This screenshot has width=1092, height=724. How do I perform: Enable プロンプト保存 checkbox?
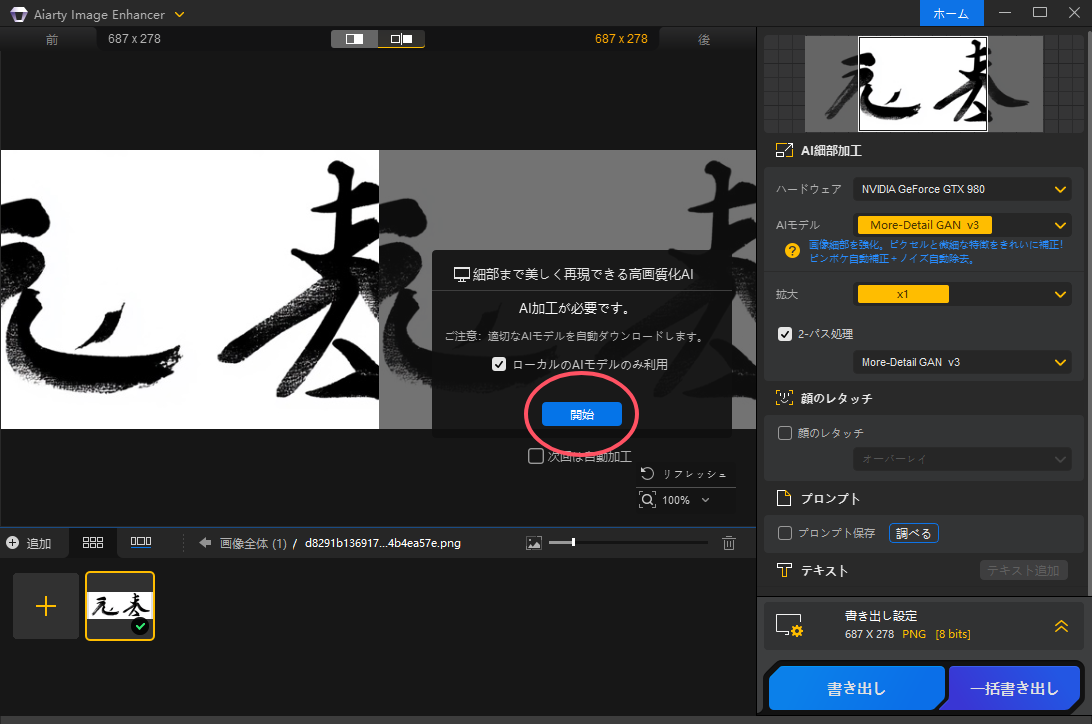[x=785, y=533]
